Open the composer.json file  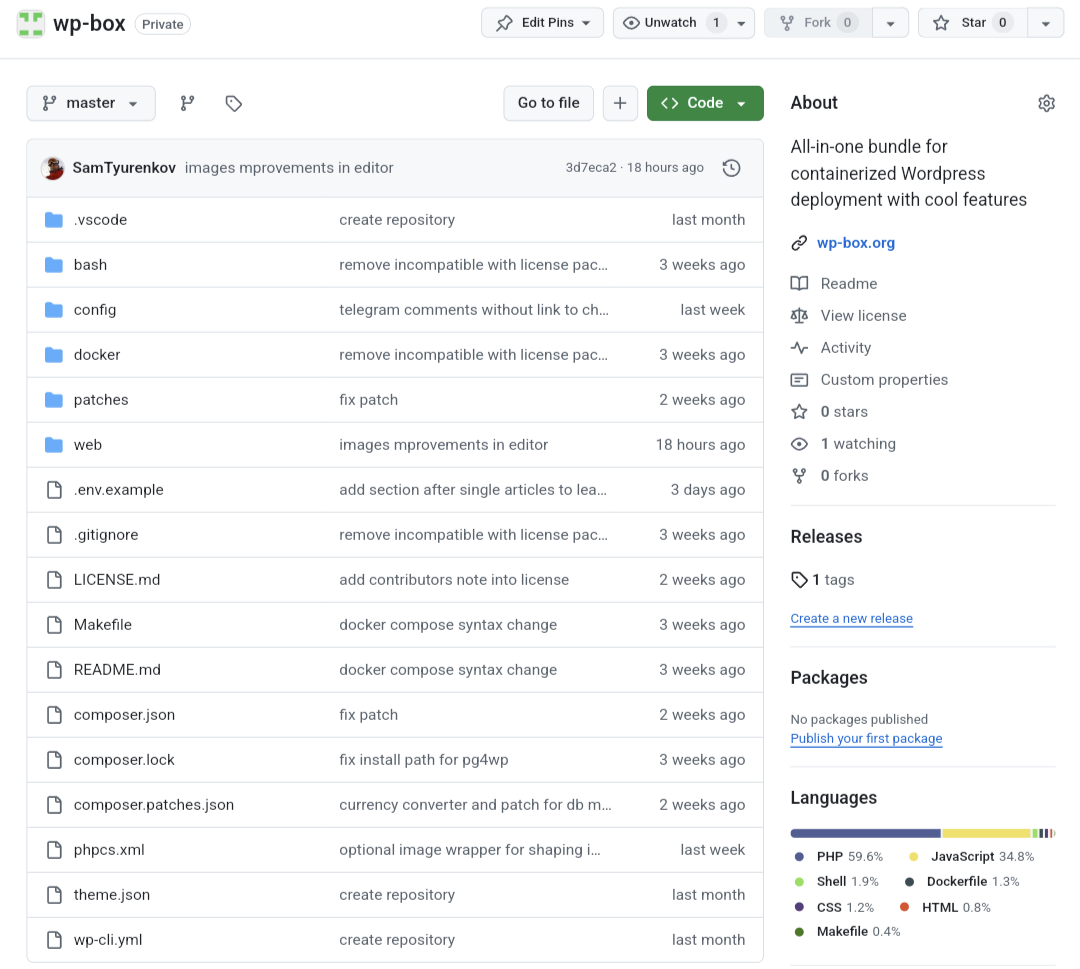[x=124, y=715]
